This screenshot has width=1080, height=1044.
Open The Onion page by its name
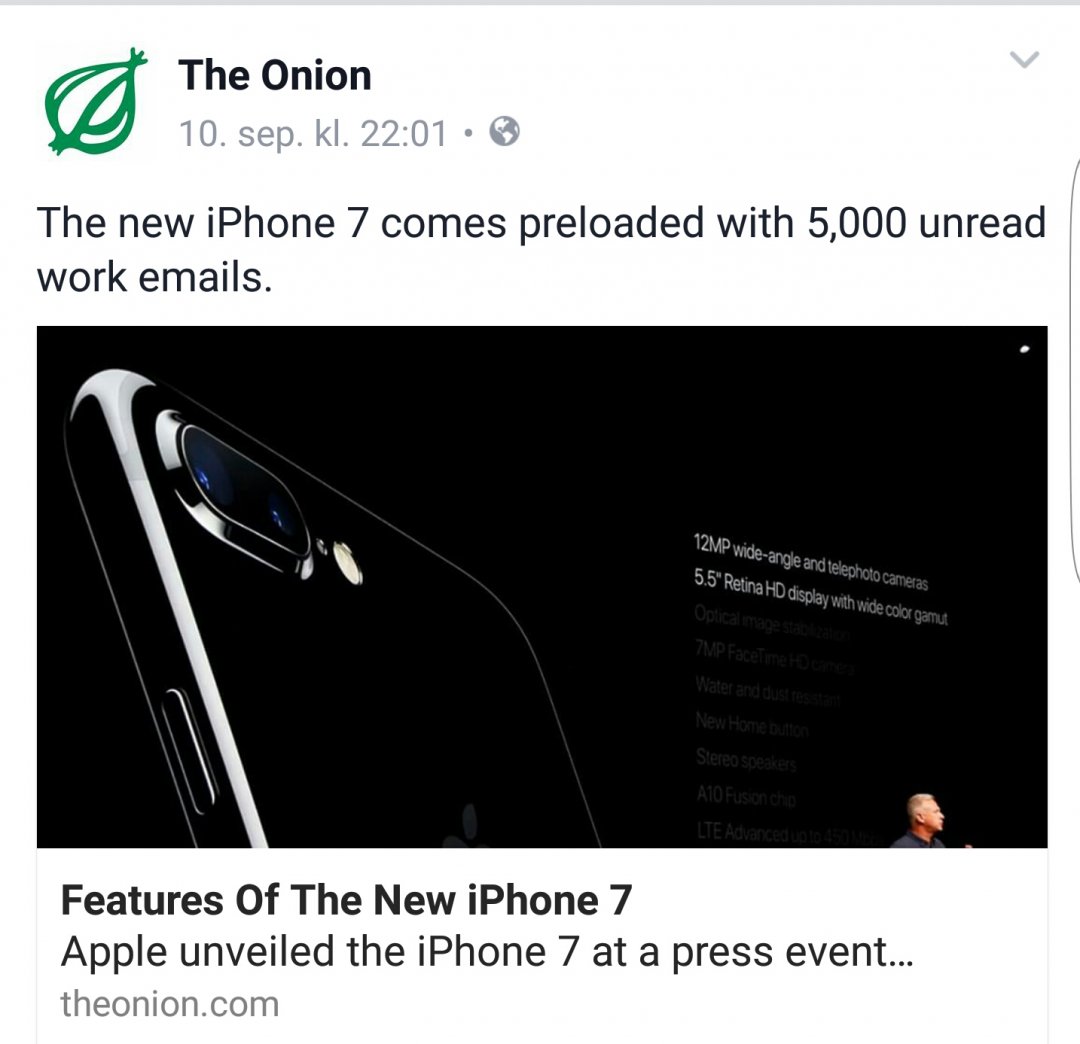click(274, 74)
